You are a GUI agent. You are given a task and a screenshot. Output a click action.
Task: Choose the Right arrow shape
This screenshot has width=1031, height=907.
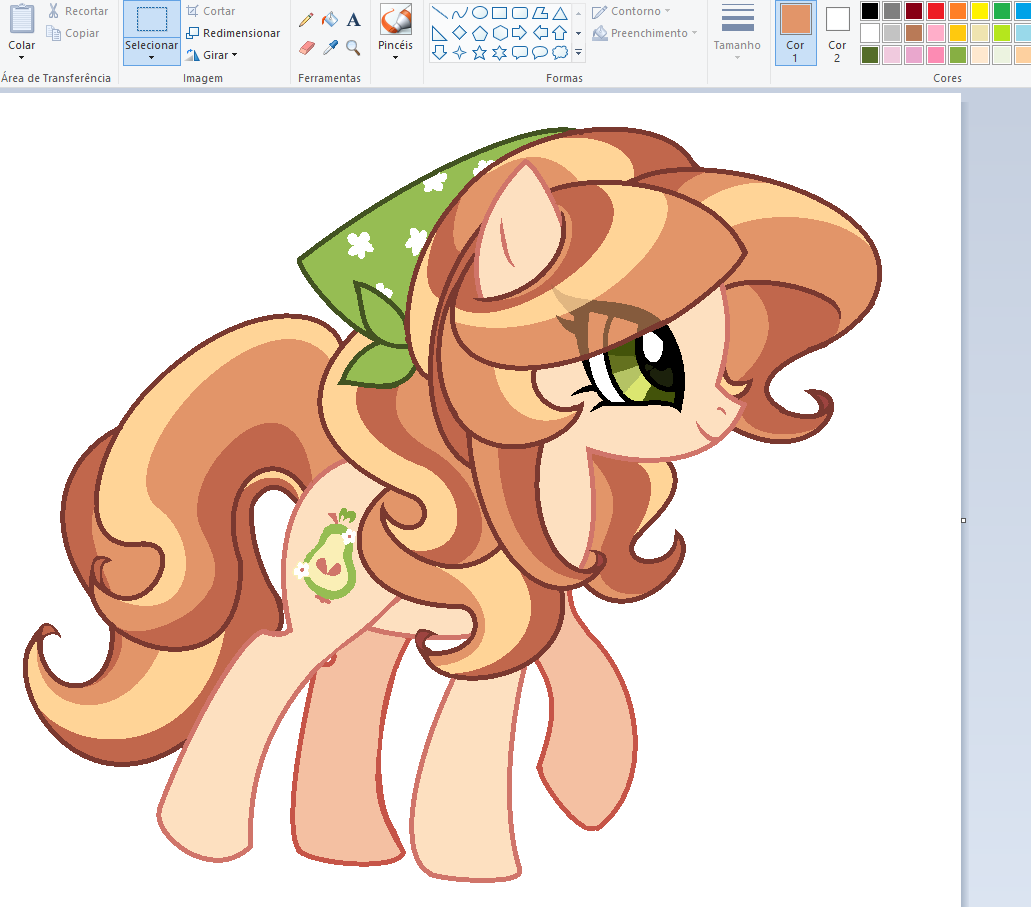[520, 33]
